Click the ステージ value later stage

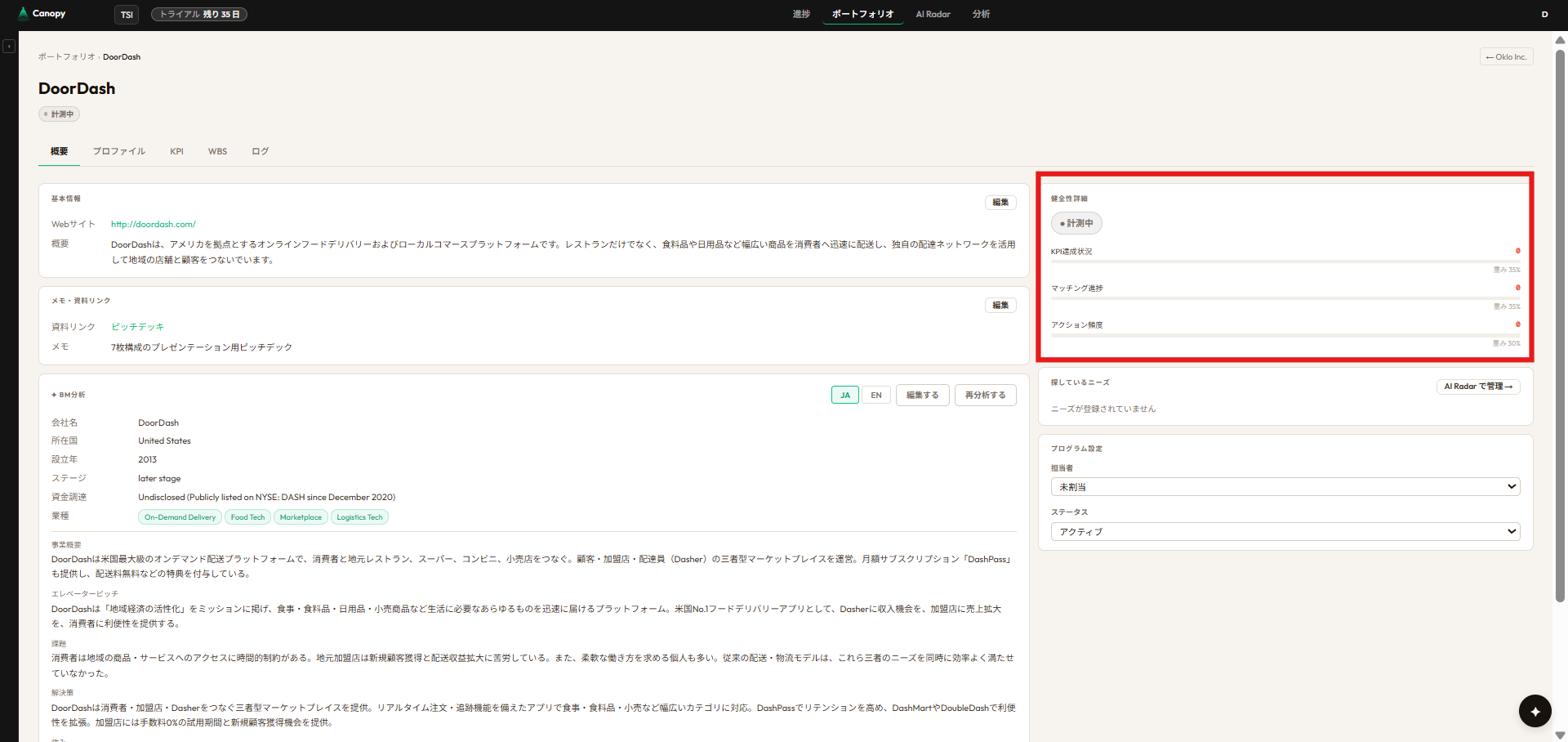point(159,479)
